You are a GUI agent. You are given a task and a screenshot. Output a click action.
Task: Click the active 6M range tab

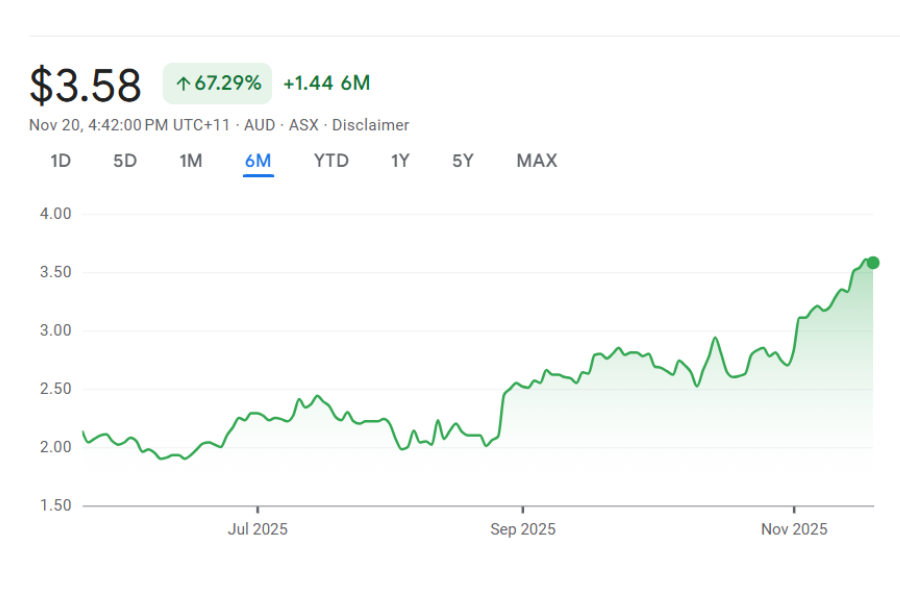pos(258,161)
